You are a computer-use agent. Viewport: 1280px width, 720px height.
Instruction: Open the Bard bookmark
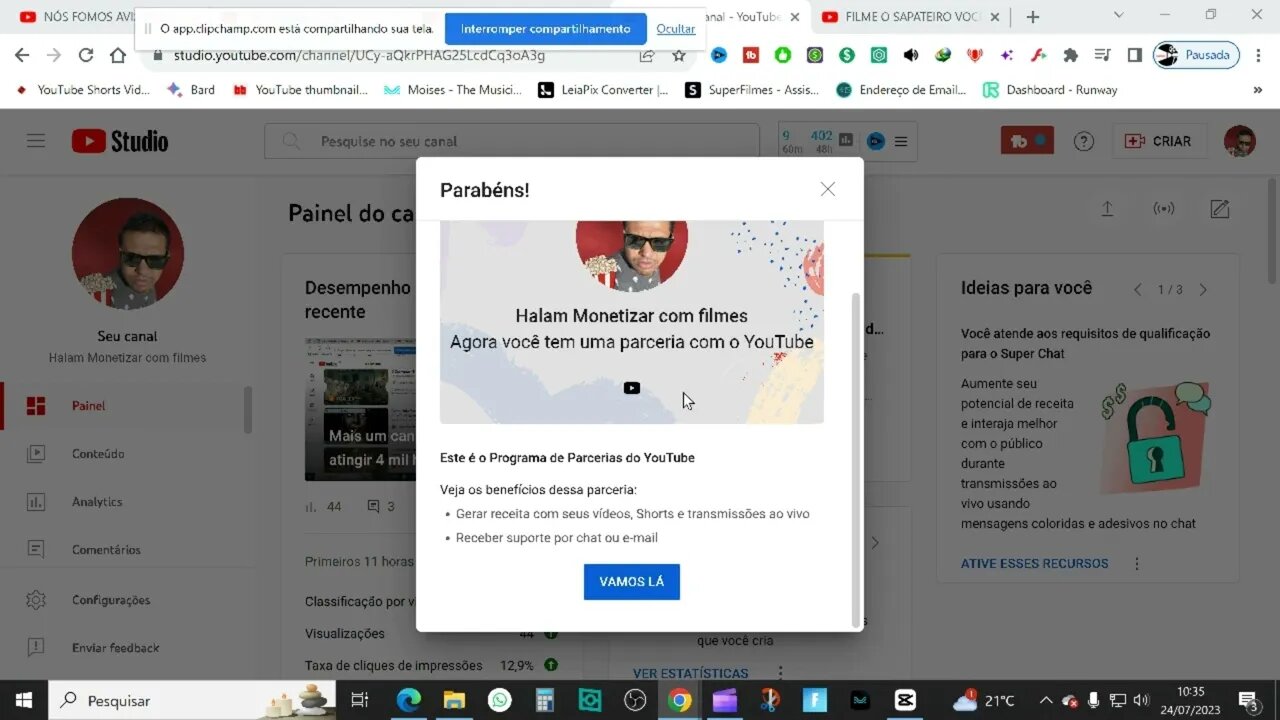(191, 90)
